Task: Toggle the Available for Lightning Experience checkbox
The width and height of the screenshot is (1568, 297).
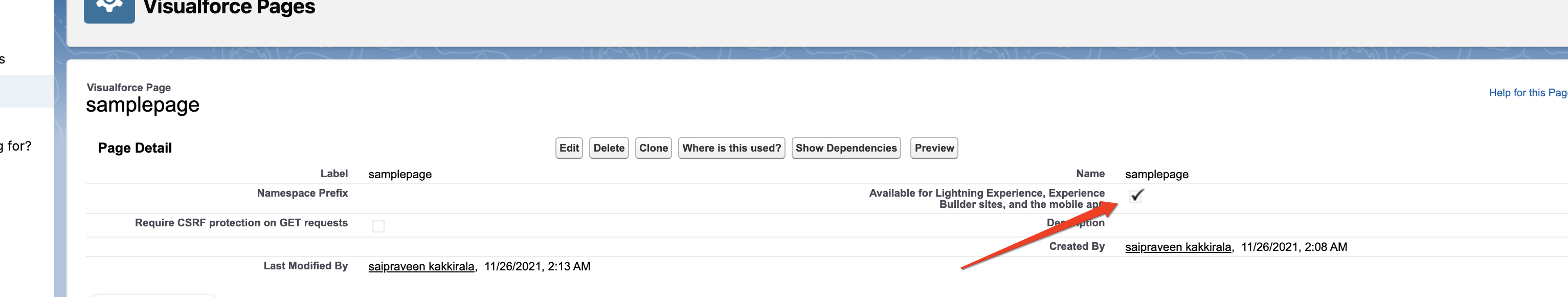Action: tap(1136, 196)
